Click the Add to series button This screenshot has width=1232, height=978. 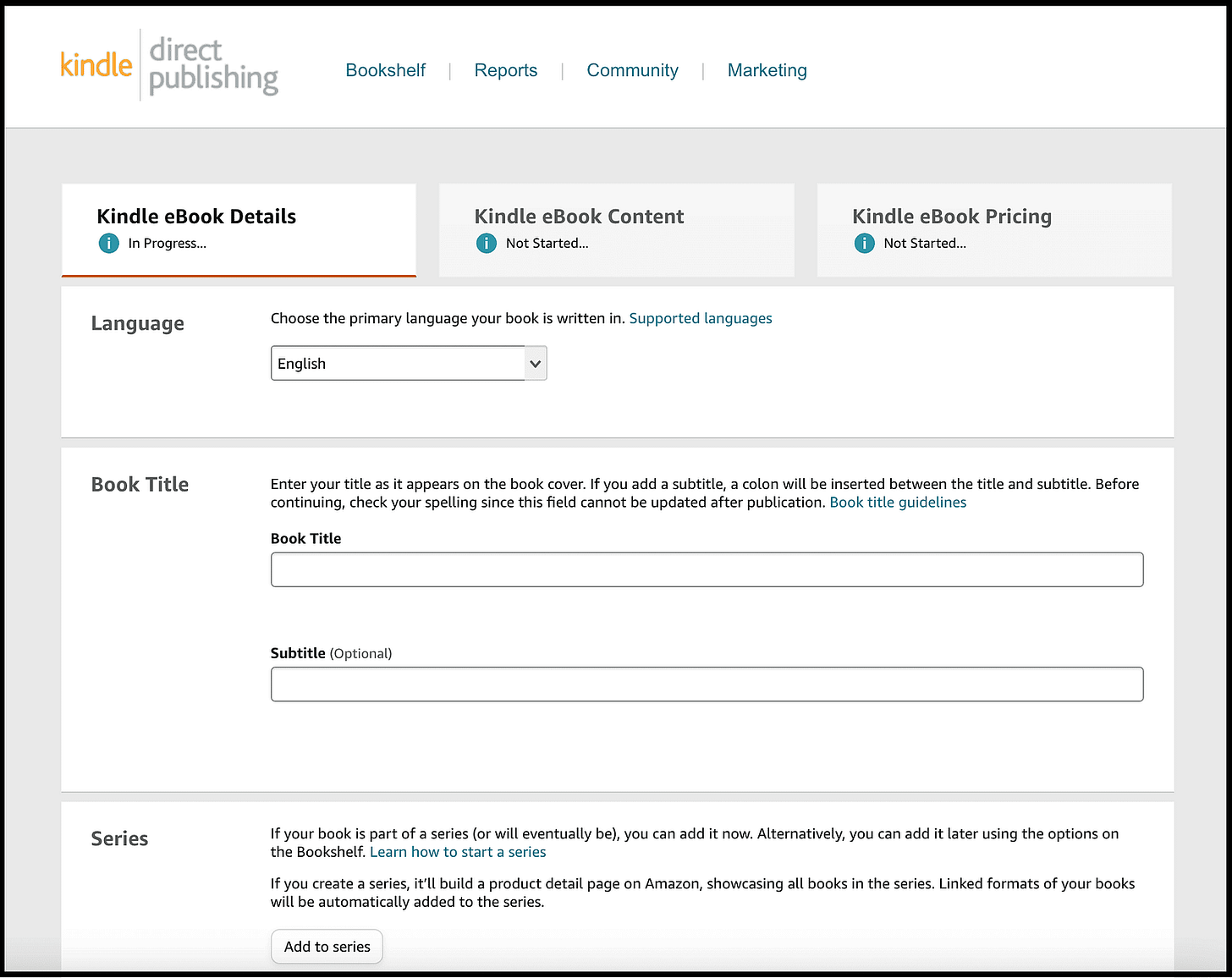(x=327, y=947)
